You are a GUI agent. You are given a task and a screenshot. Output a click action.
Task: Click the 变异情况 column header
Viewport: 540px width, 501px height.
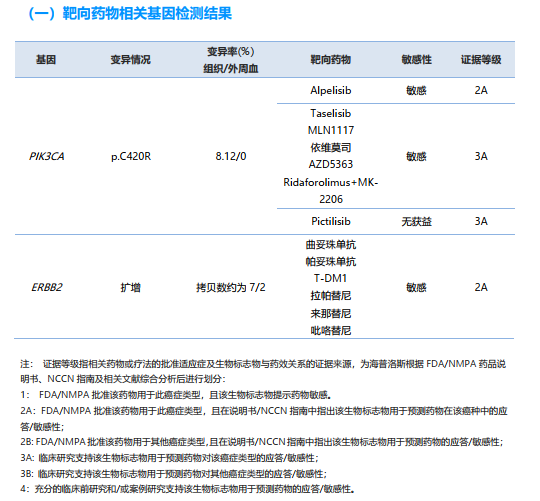[131, 60]
